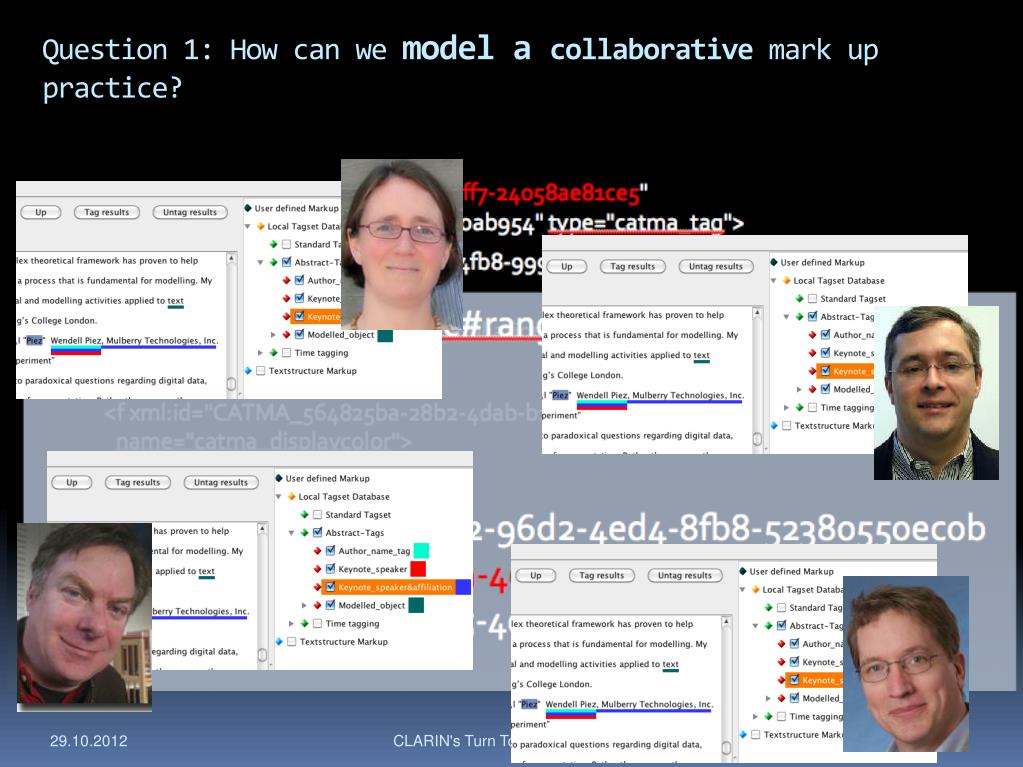The height and width of the screenshot is (767, 1023).
Task: Select Keynote_speaker row in bottom-left window
Action: (x=373, y=569)
